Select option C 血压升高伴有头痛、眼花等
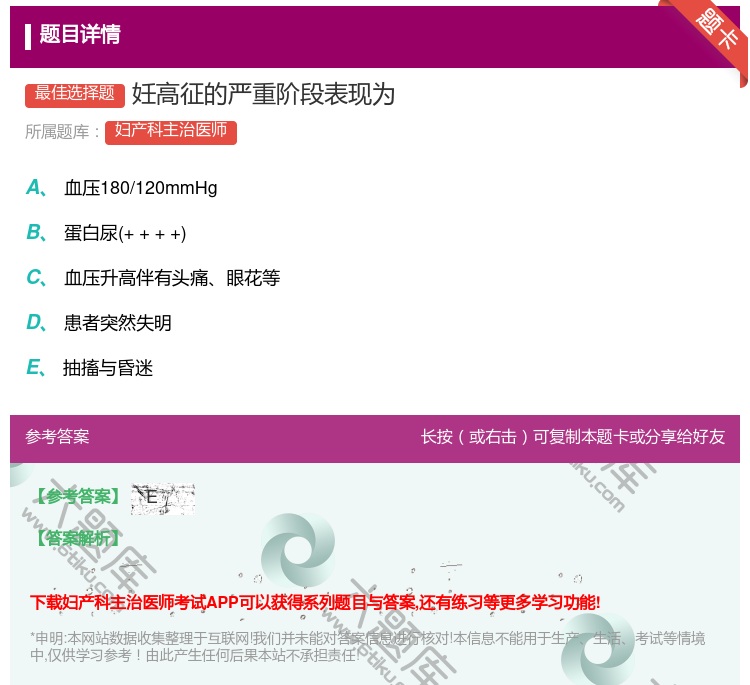This screenshot has width=750, height=685. (x=153, y=278)
